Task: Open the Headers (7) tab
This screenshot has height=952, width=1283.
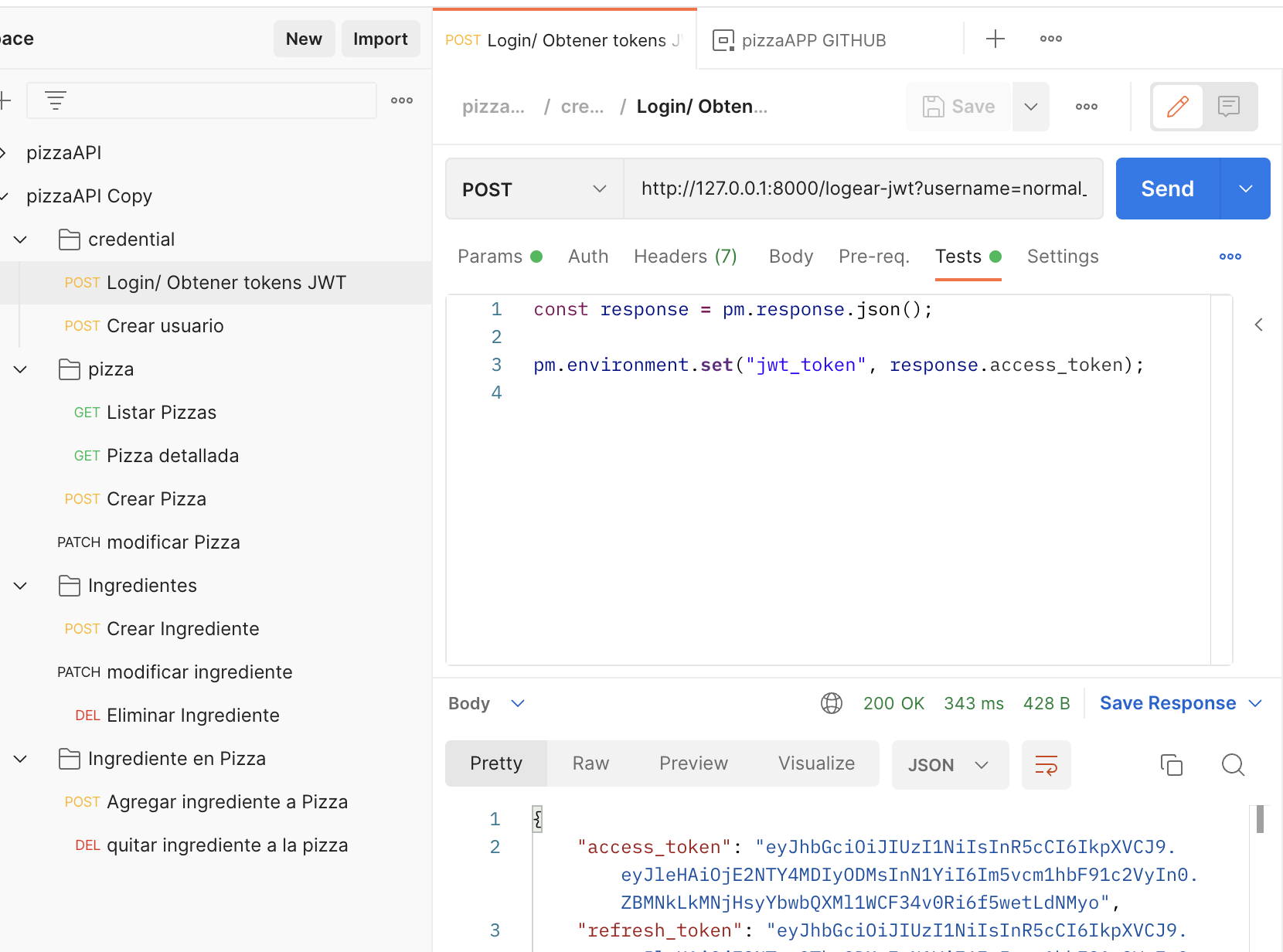Action: 686,257
